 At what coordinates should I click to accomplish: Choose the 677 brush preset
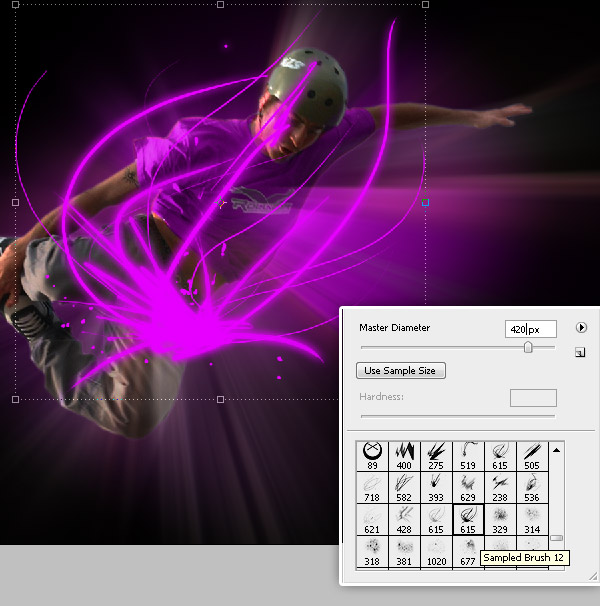pyautogui.click(x=468, y=552)
